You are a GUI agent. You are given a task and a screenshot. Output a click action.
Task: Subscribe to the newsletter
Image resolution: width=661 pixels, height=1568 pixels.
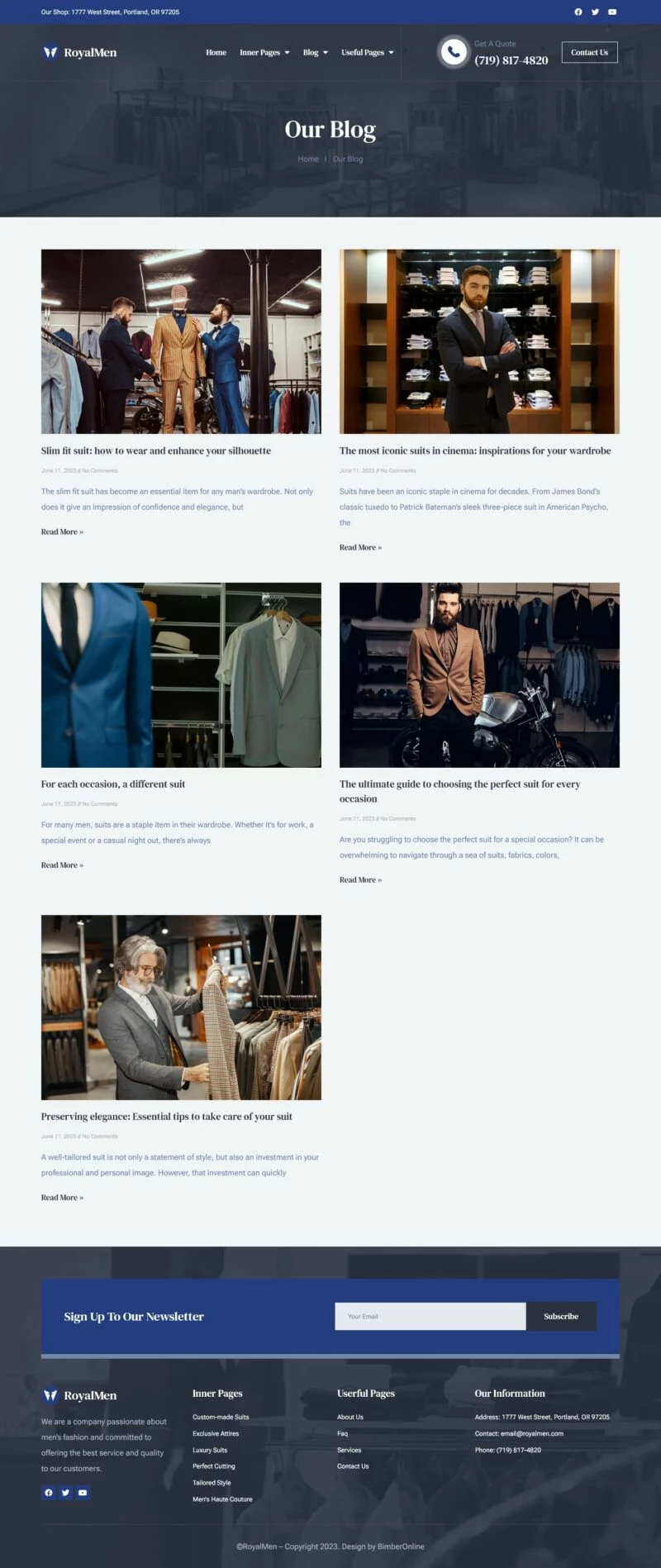[x=561, y=1316]
